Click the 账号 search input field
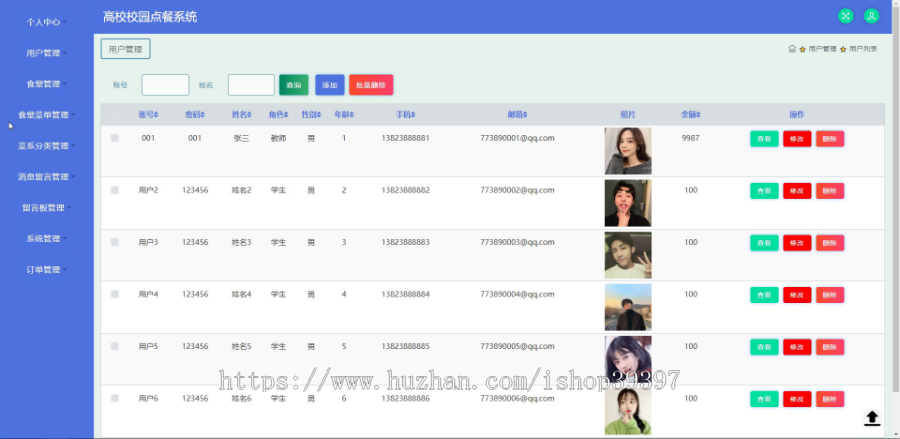The width and height of the screenshot is (900, 439). pyautogui.click(x=165, y=85)
